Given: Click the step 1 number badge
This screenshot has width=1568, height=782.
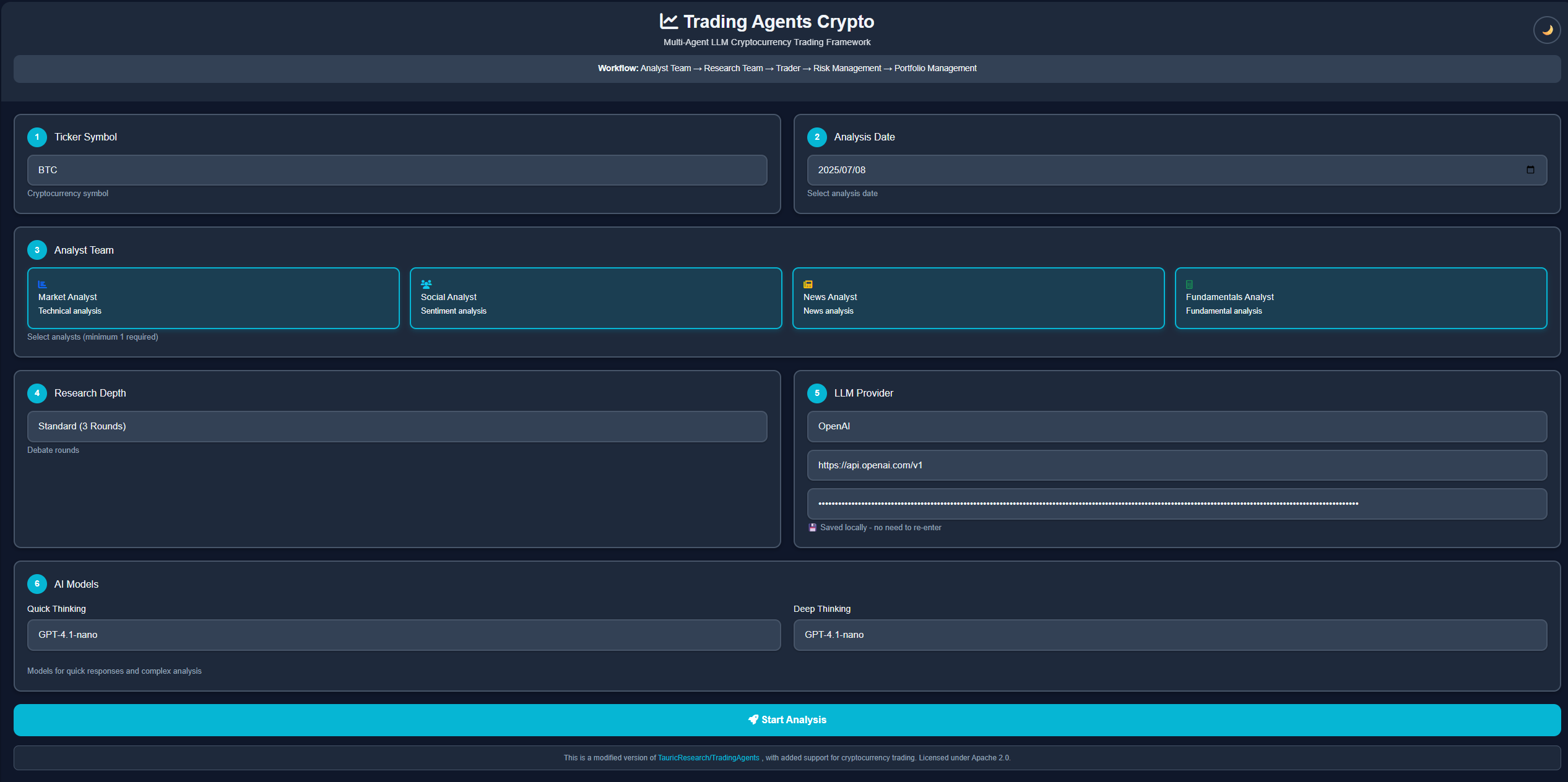Looking at the screenshot, I should point(37,137).
